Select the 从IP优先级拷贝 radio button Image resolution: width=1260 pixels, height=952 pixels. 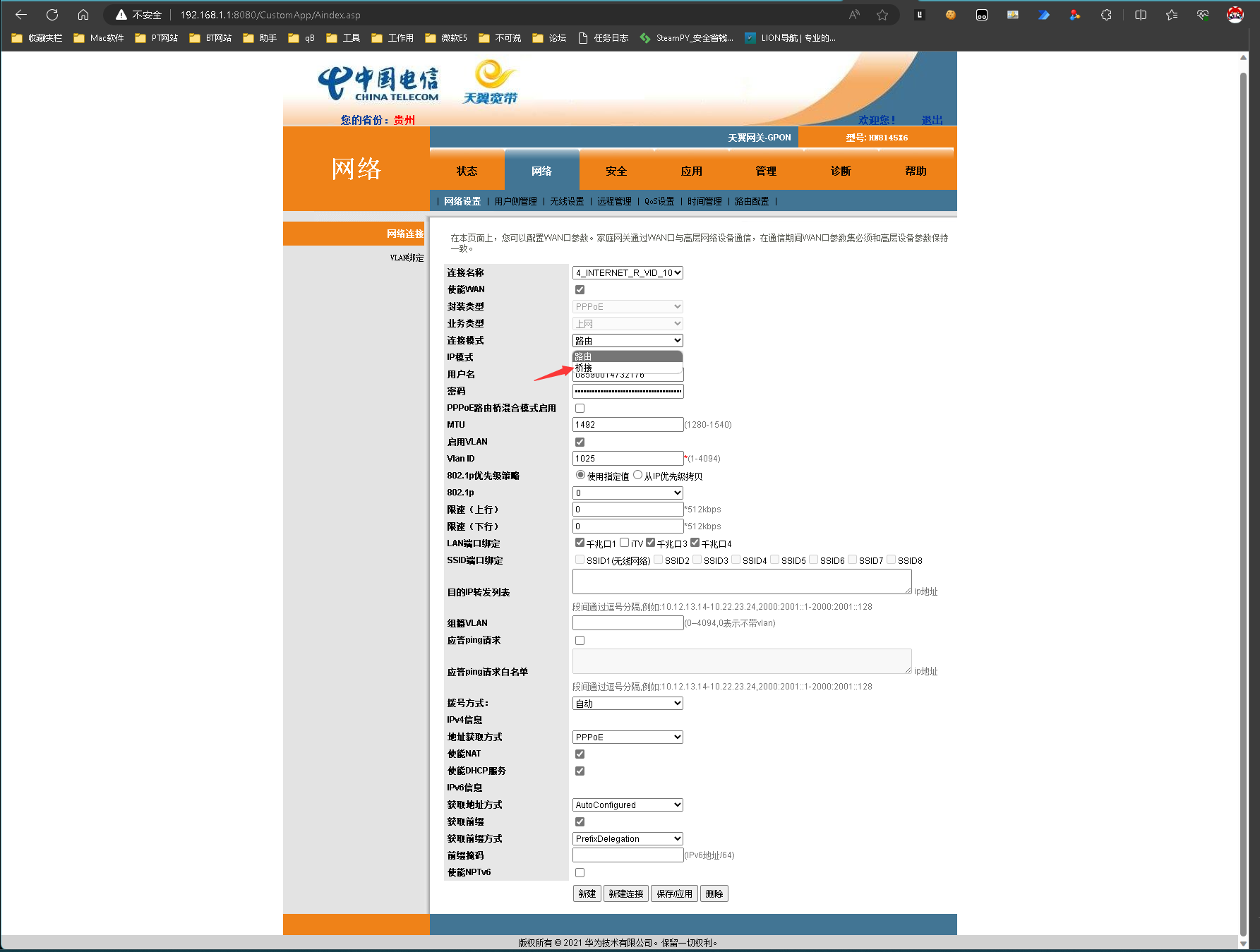(638, 476)
